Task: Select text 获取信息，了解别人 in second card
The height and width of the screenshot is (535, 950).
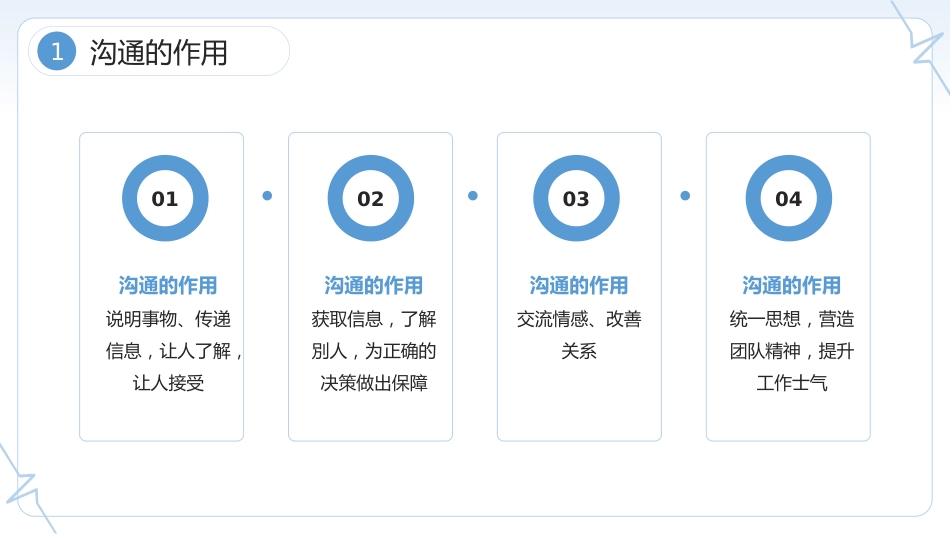Action: (373, 334)
